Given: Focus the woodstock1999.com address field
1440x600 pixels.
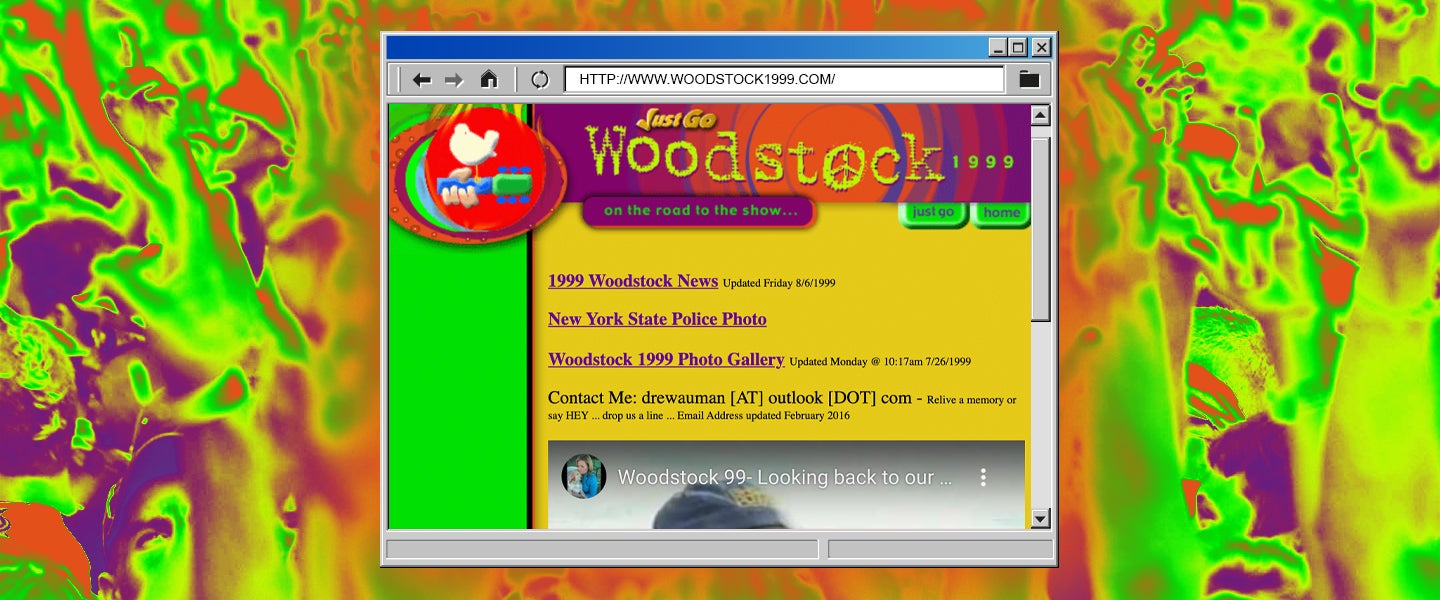Looking at the screenshot, I should coord(784,80).
